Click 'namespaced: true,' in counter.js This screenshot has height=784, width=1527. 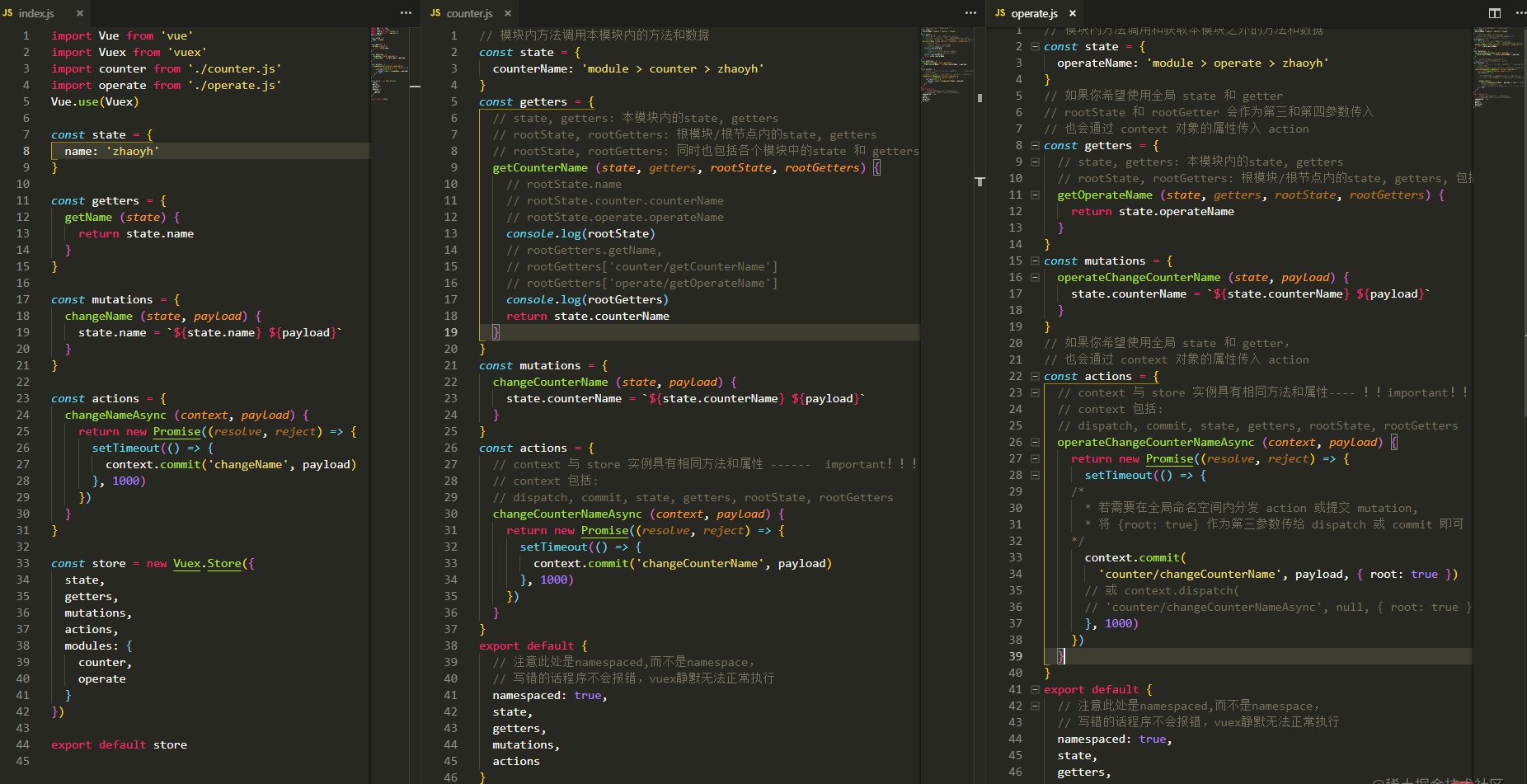click(550, 695)
